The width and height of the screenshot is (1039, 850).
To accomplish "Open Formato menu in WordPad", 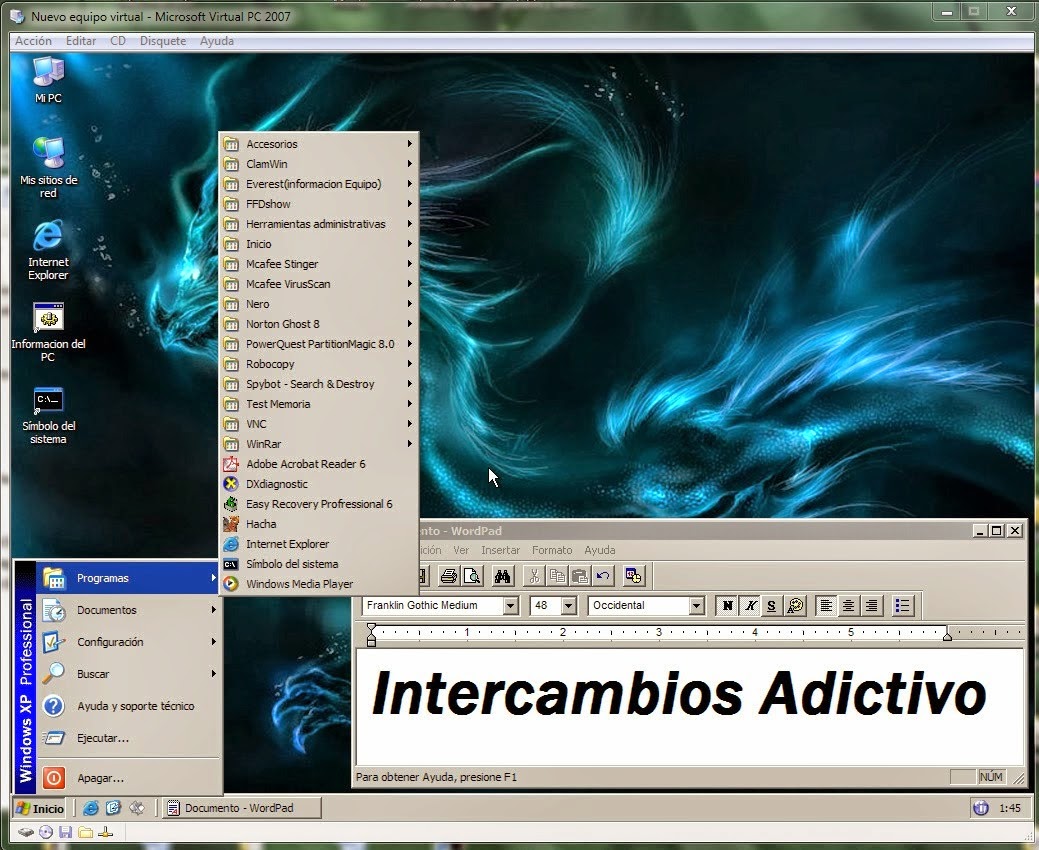I will [x=552, y=550].
